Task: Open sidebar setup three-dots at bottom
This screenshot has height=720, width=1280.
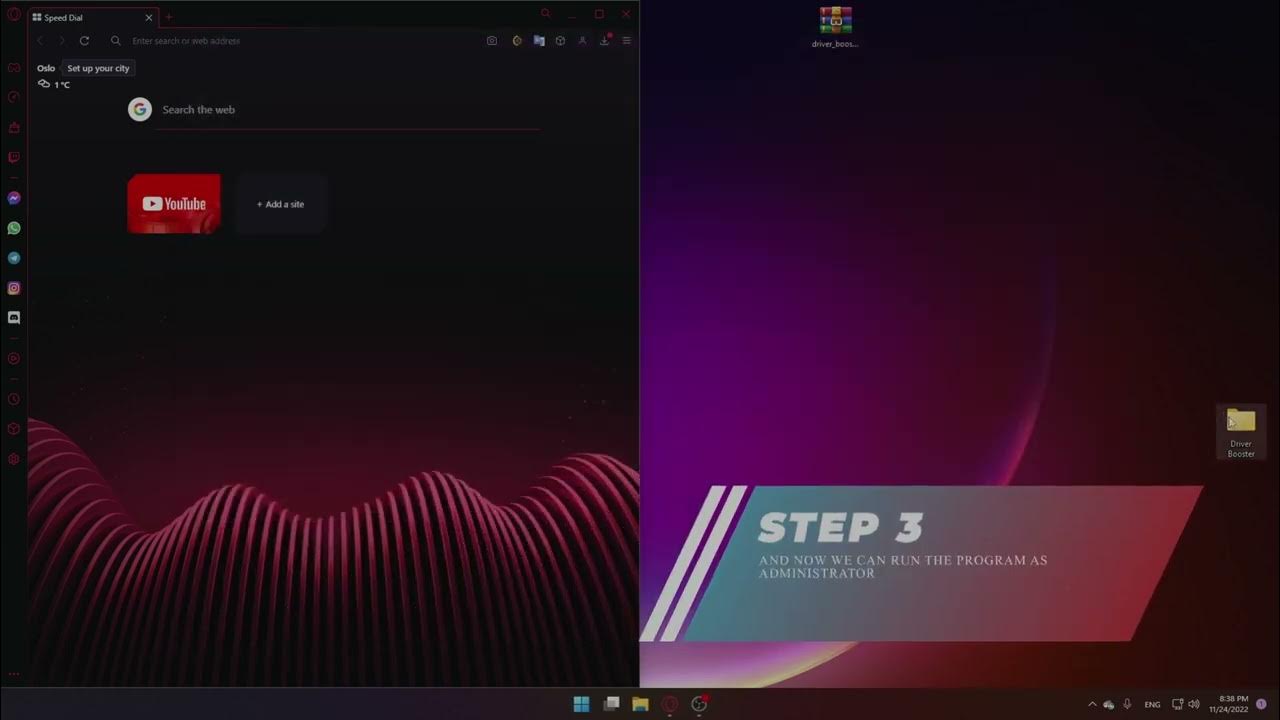Action: click(x=14, y=674)
